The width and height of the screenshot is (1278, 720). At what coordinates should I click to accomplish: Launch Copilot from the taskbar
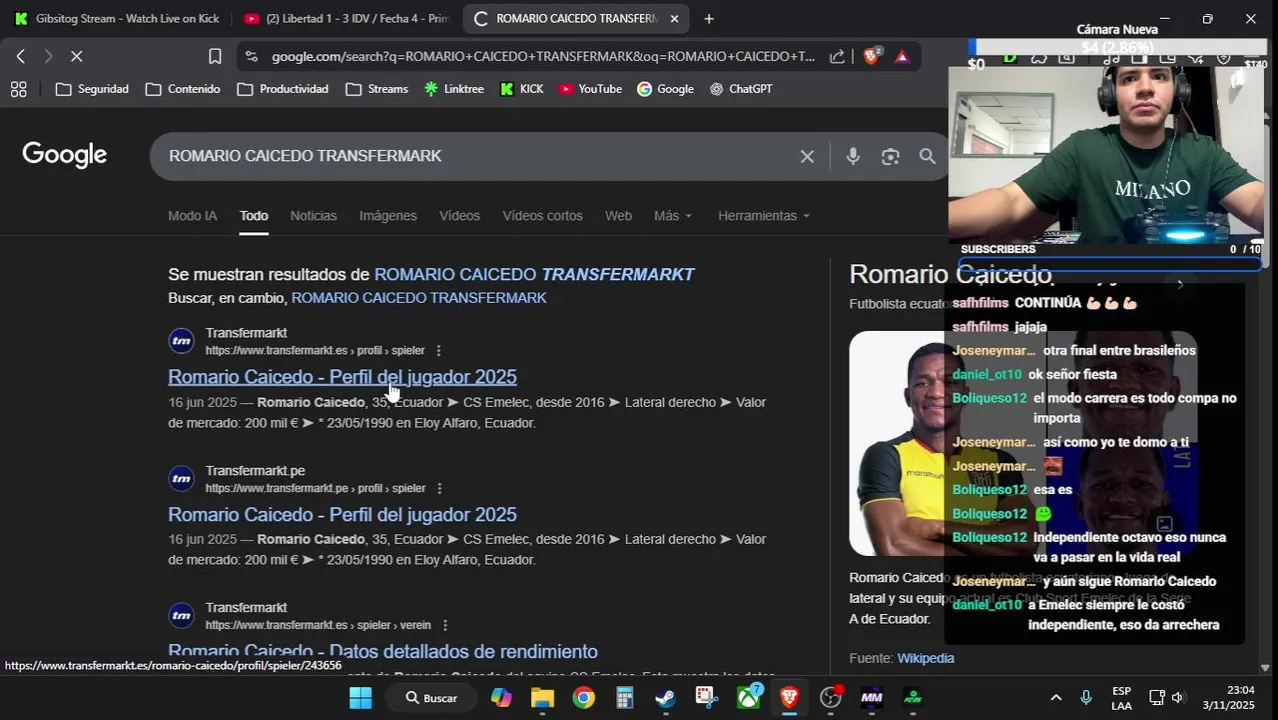(x=501, y=698)
